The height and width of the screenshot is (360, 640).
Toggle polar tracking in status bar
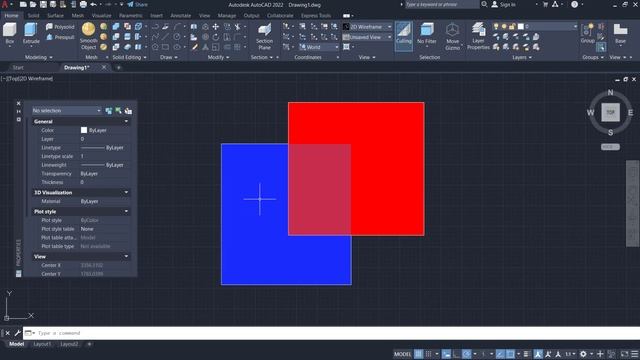coord(467,354)
